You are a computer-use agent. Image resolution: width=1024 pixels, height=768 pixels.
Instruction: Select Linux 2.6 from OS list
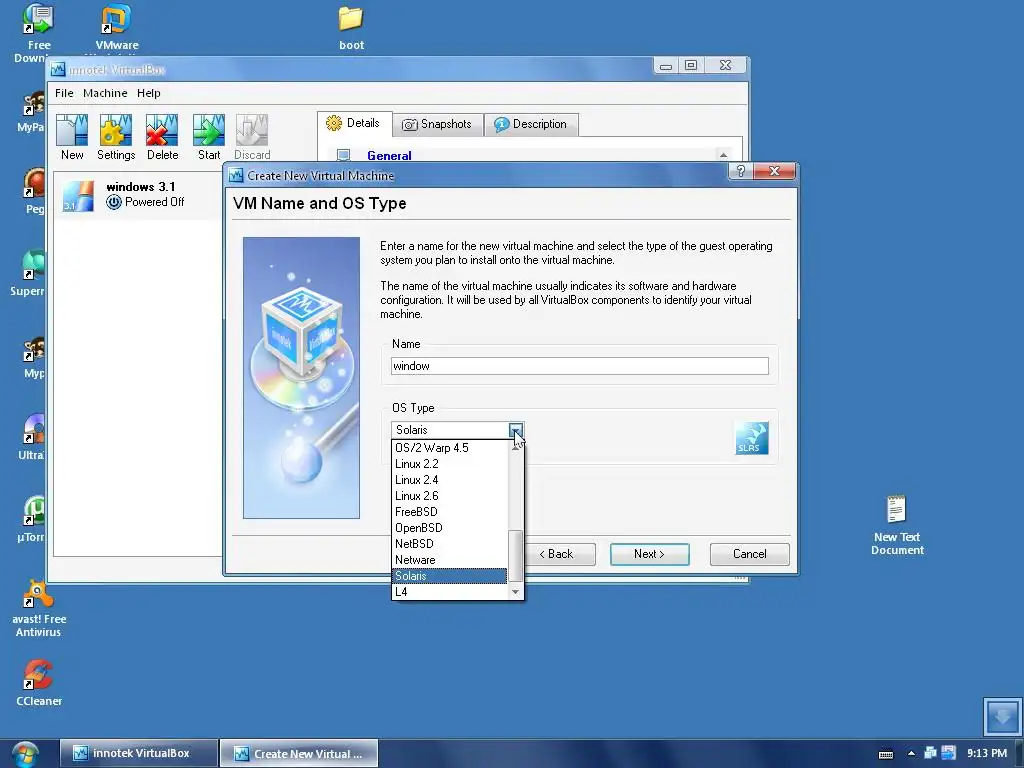(449, 496)
